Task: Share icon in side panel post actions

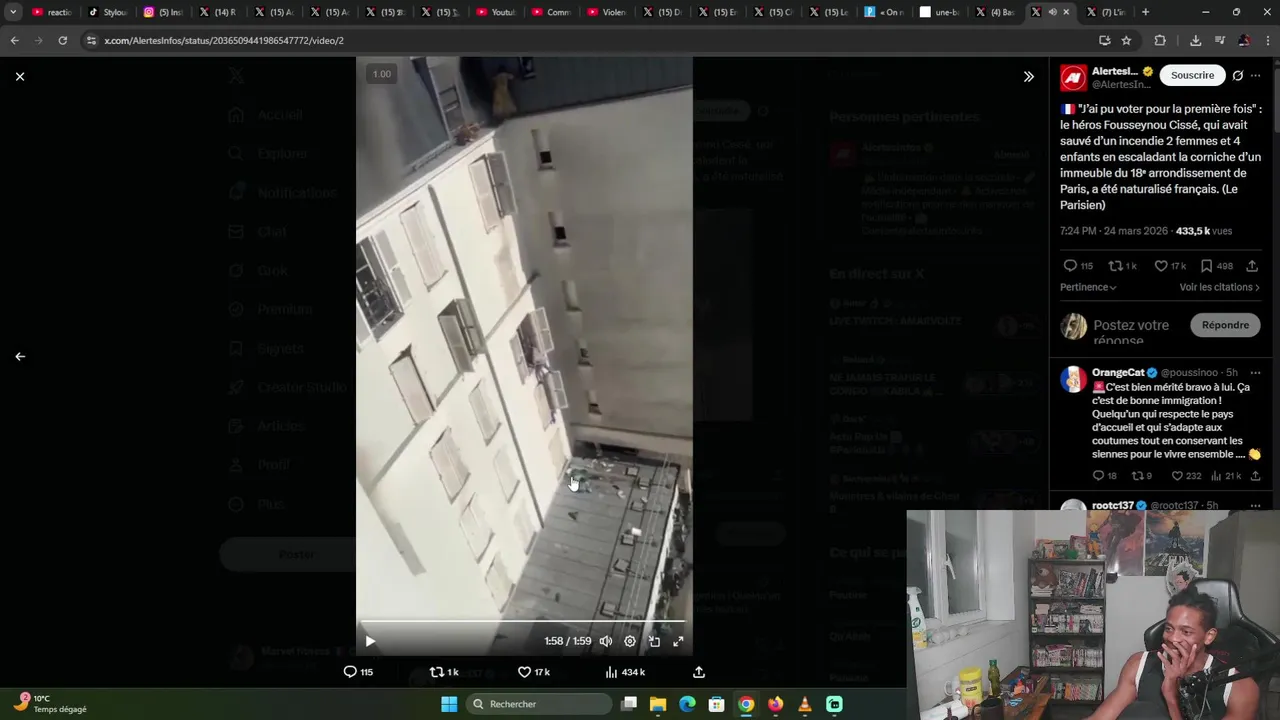Action: coord(1252,266)
